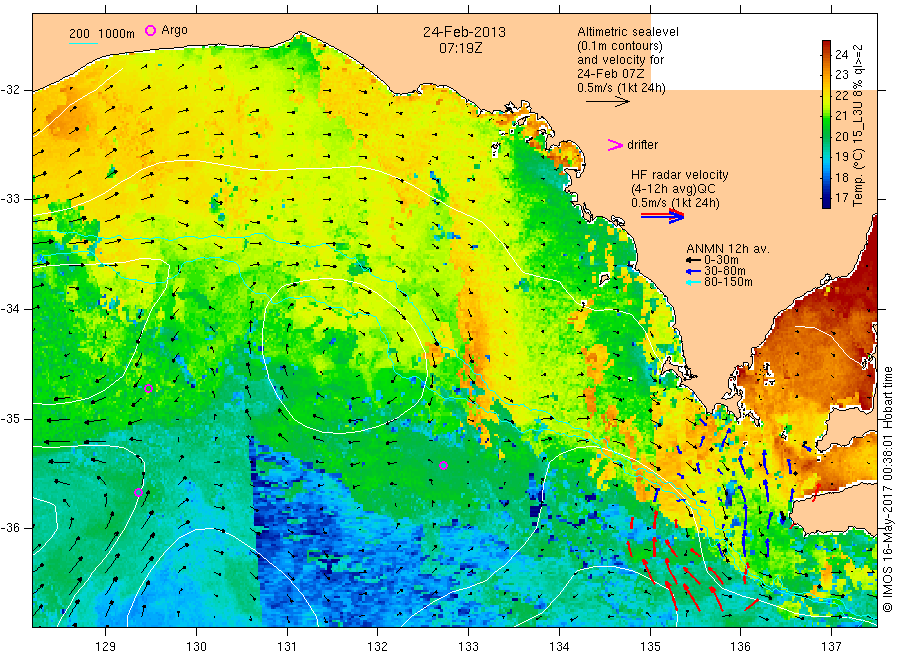
Task: Click the 137 longitude axis label
Action: [x=831, y=647]
